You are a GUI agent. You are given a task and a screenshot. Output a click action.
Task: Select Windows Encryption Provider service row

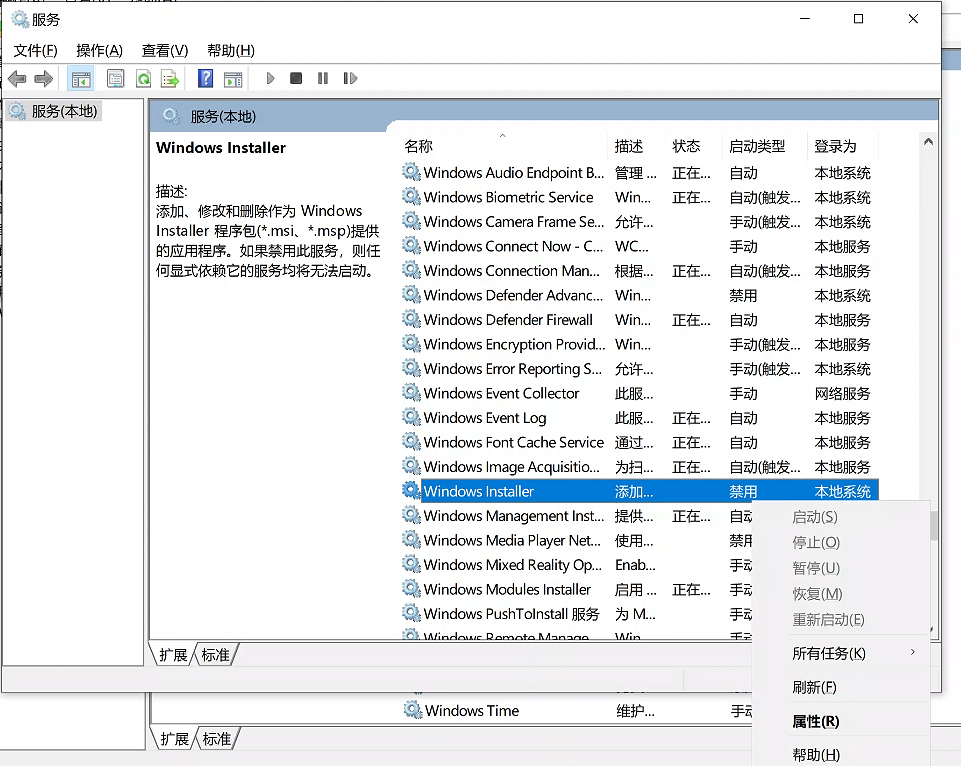[x=639, y=344]
